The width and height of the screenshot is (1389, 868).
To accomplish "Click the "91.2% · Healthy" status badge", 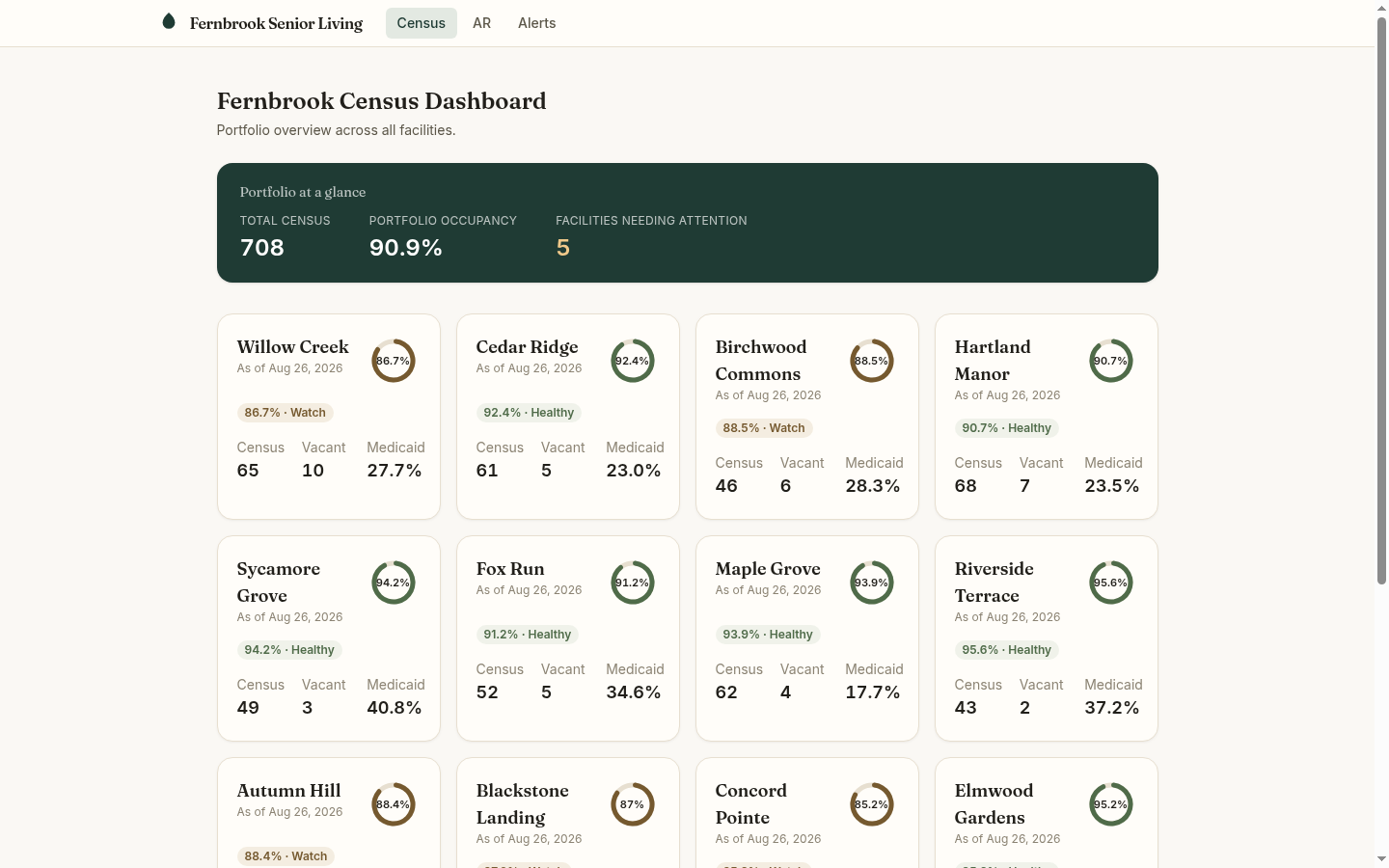I will point(528,635).
